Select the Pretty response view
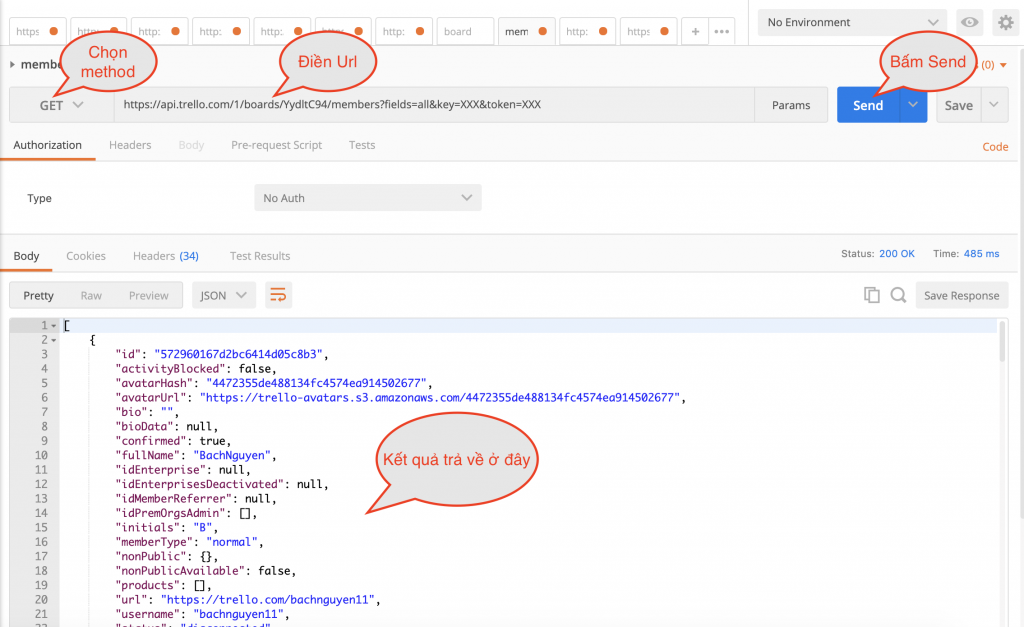1024x627 pixels. (39, 295)
